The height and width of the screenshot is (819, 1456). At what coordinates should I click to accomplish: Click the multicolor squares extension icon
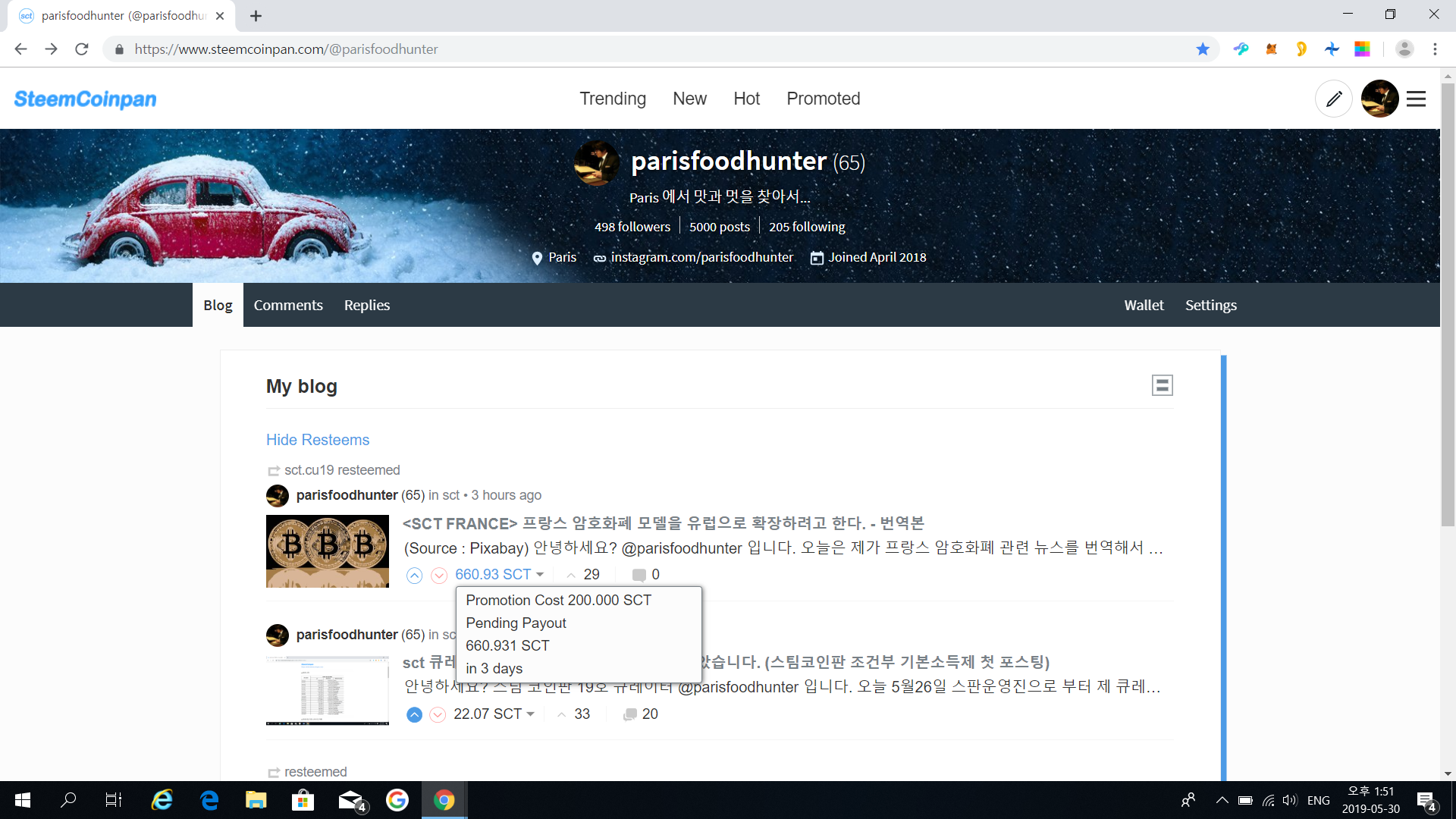coord(1362,49)
